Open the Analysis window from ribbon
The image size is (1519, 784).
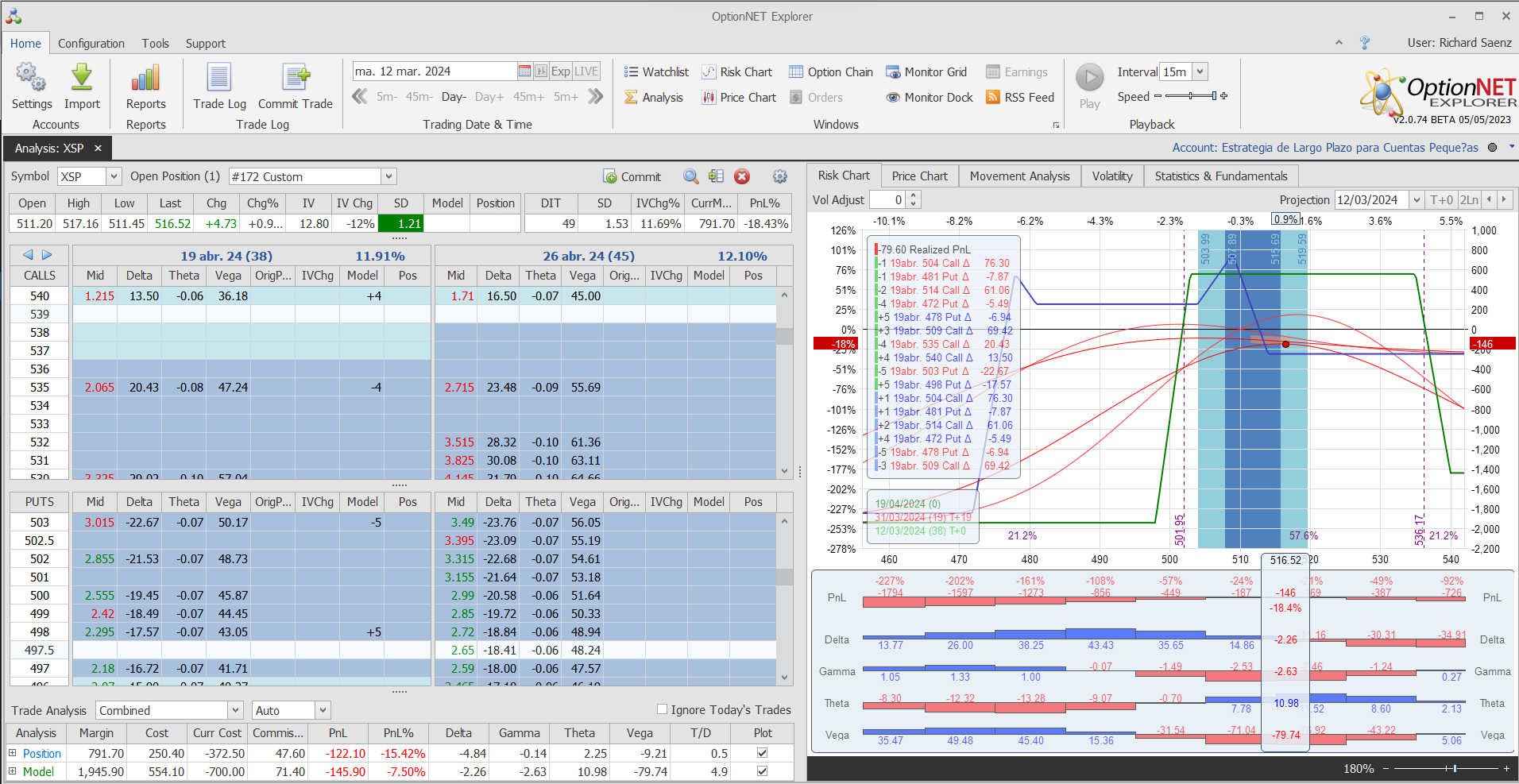(x=654, y=98)
